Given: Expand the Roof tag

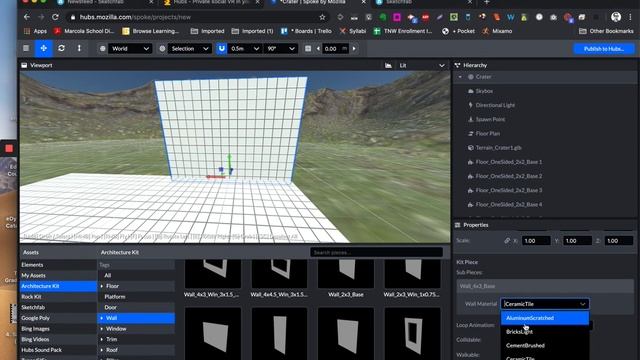Looking at the screenshot, I should point(102,350).
